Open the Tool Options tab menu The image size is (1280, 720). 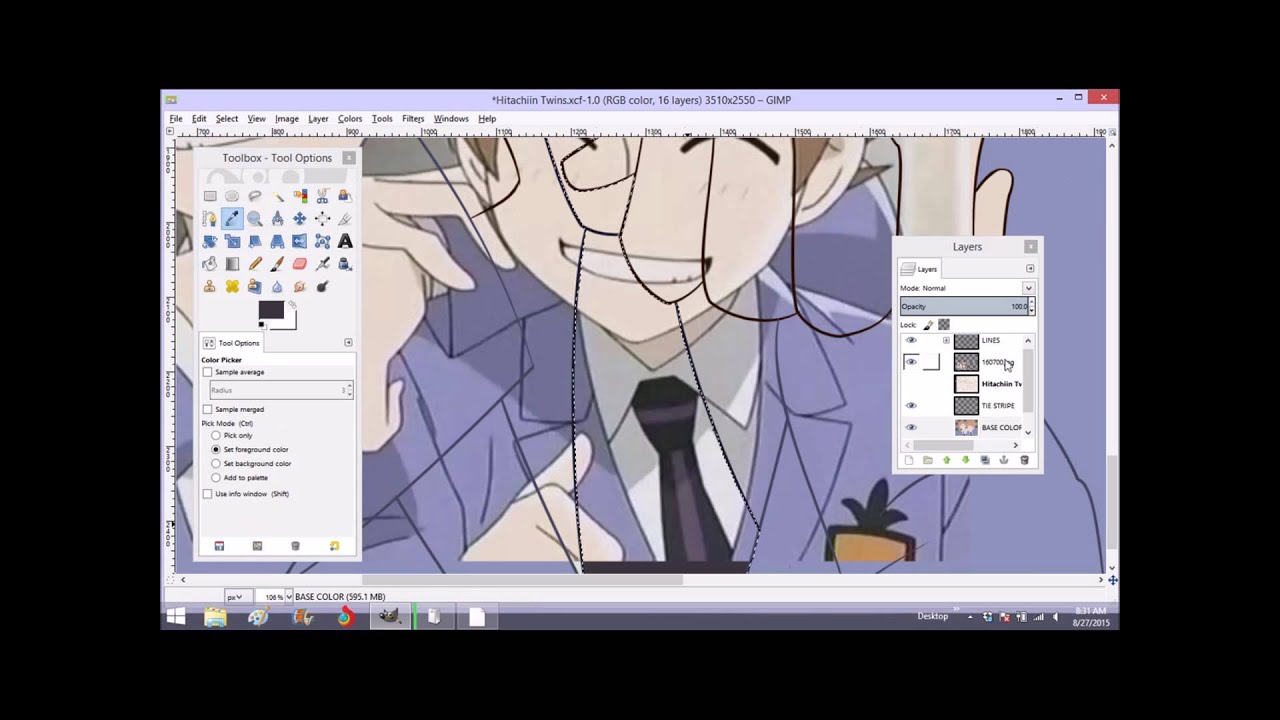coord(348,343)
